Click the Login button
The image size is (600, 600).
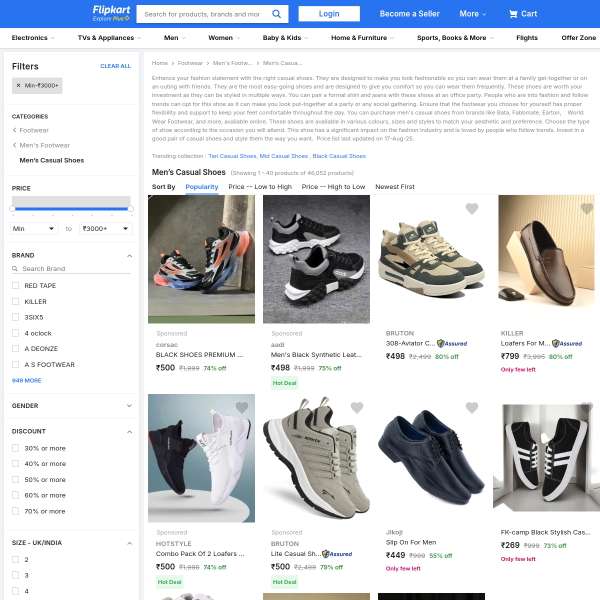329,14
